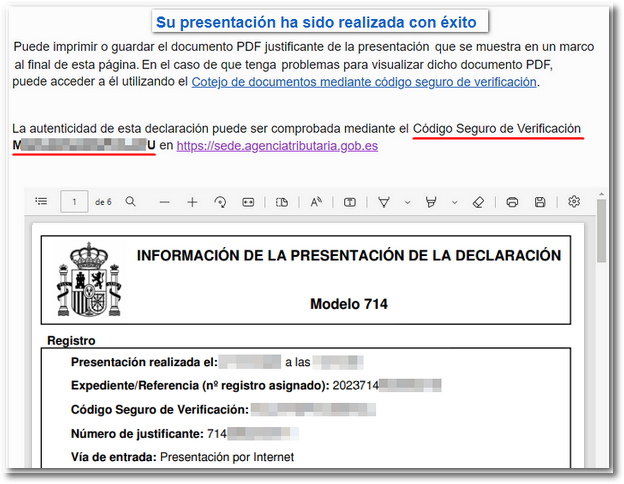
Task: Select the draw pen tool
Action: pos(384,202)
